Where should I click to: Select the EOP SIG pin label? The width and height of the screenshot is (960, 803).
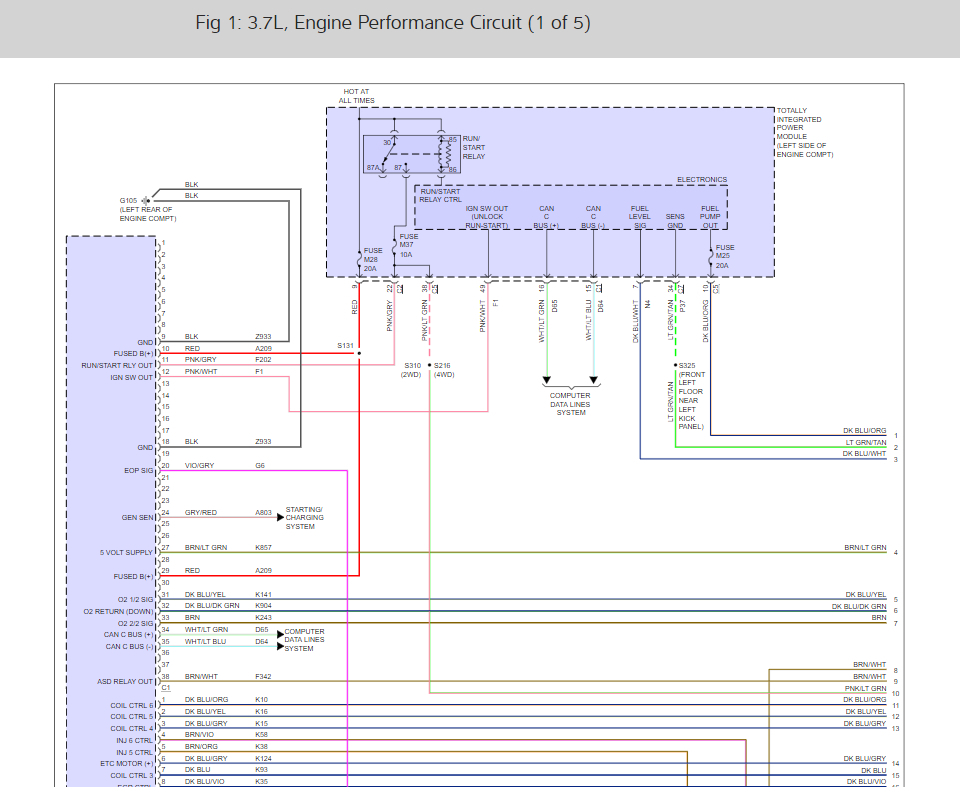[138, 467]
